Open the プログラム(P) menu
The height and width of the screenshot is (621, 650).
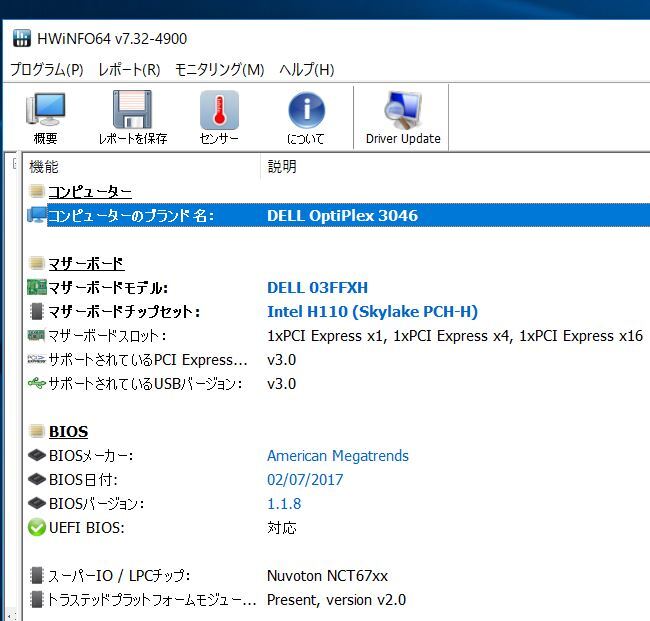(47, 69)
